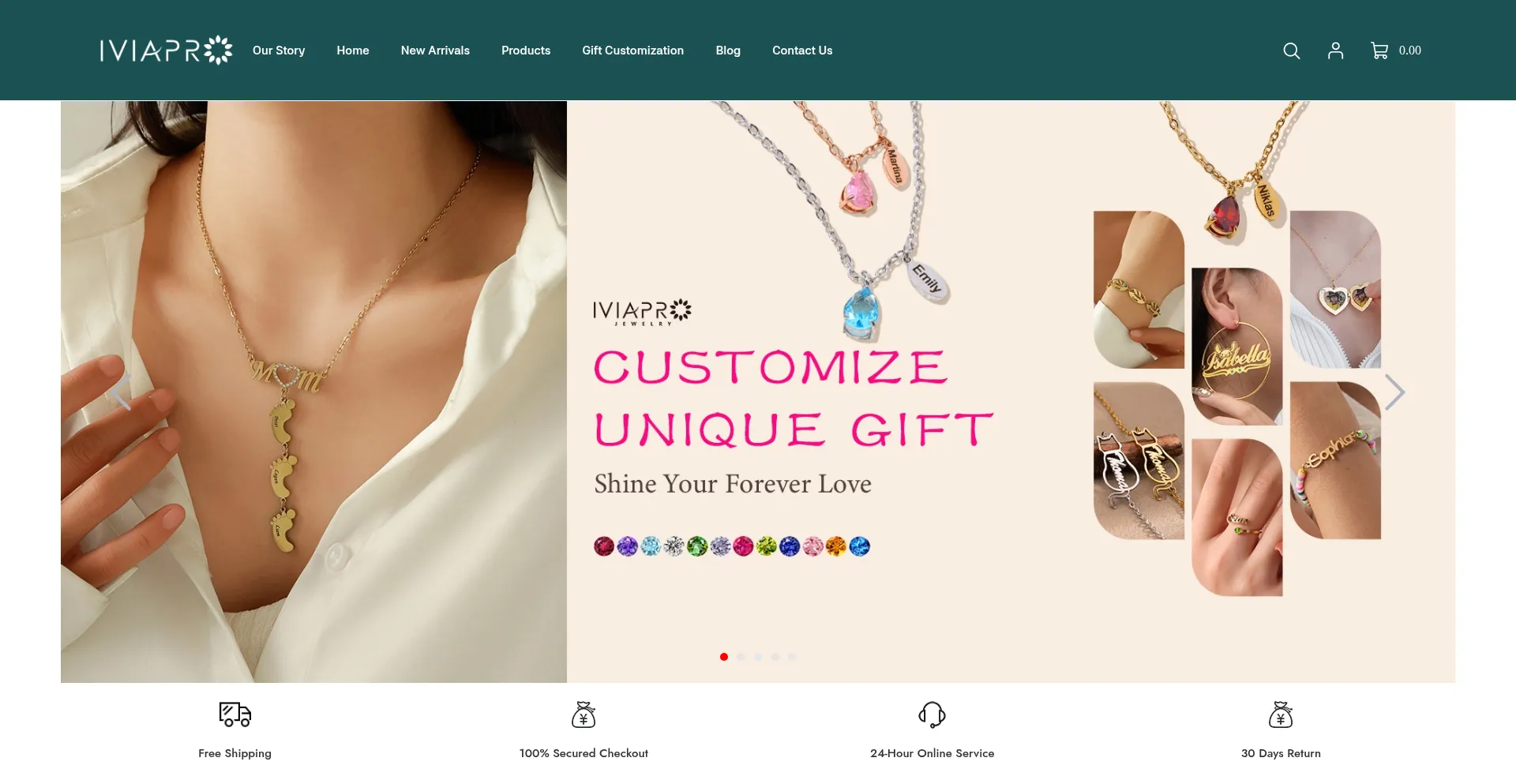Visit the Contact Us page
The width and height of the screenshot is (1516, 784).
[x=802, y=51]
